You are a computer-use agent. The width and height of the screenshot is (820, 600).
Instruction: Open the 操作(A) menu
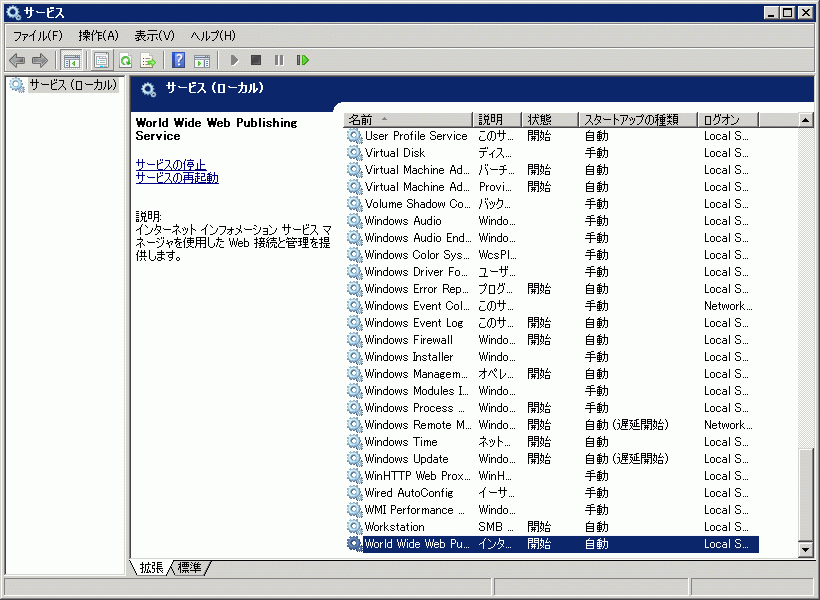pos(98,36)
